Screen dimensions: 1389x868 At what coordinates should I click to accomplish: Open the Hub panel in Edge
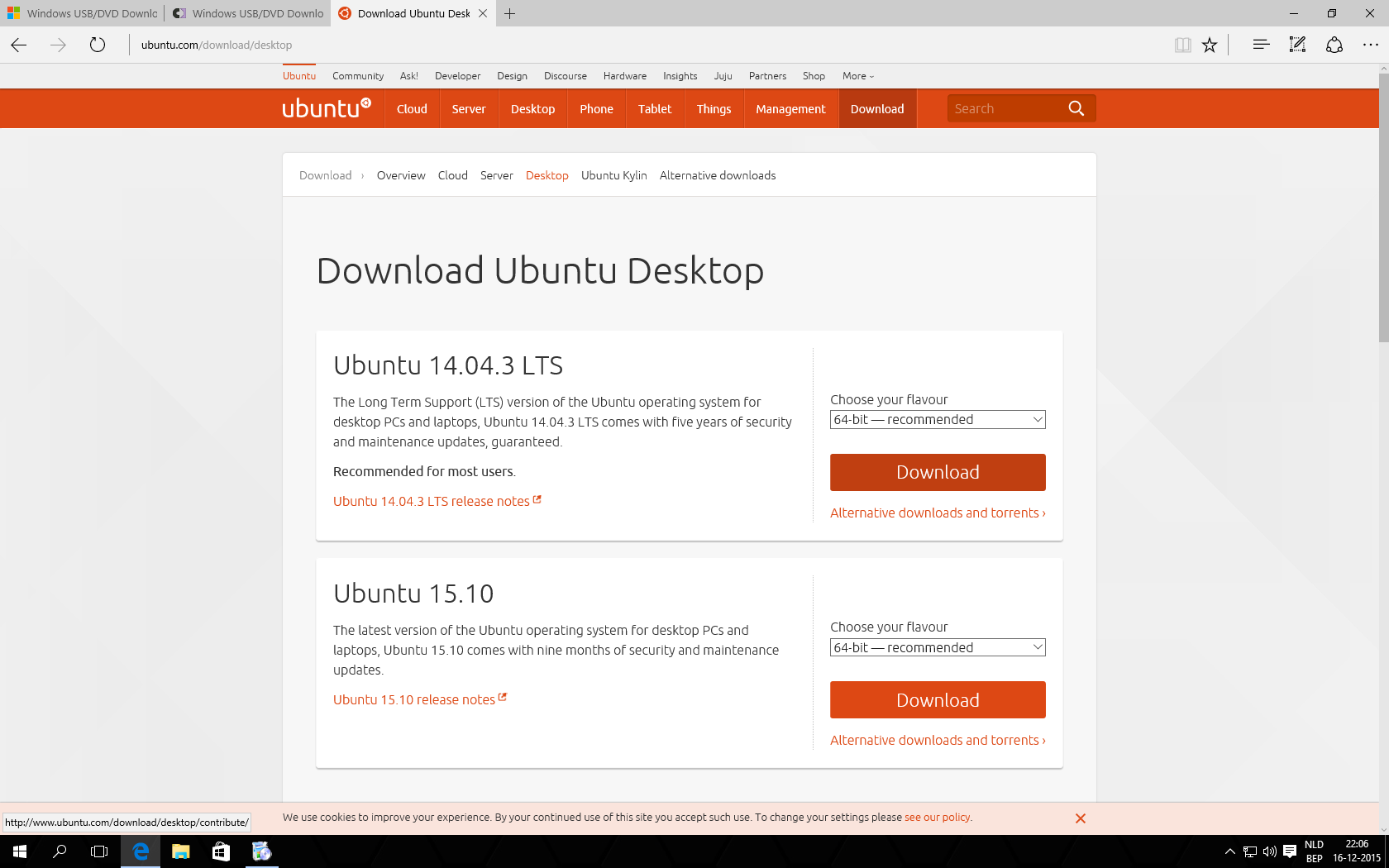tap(1260, 45)
